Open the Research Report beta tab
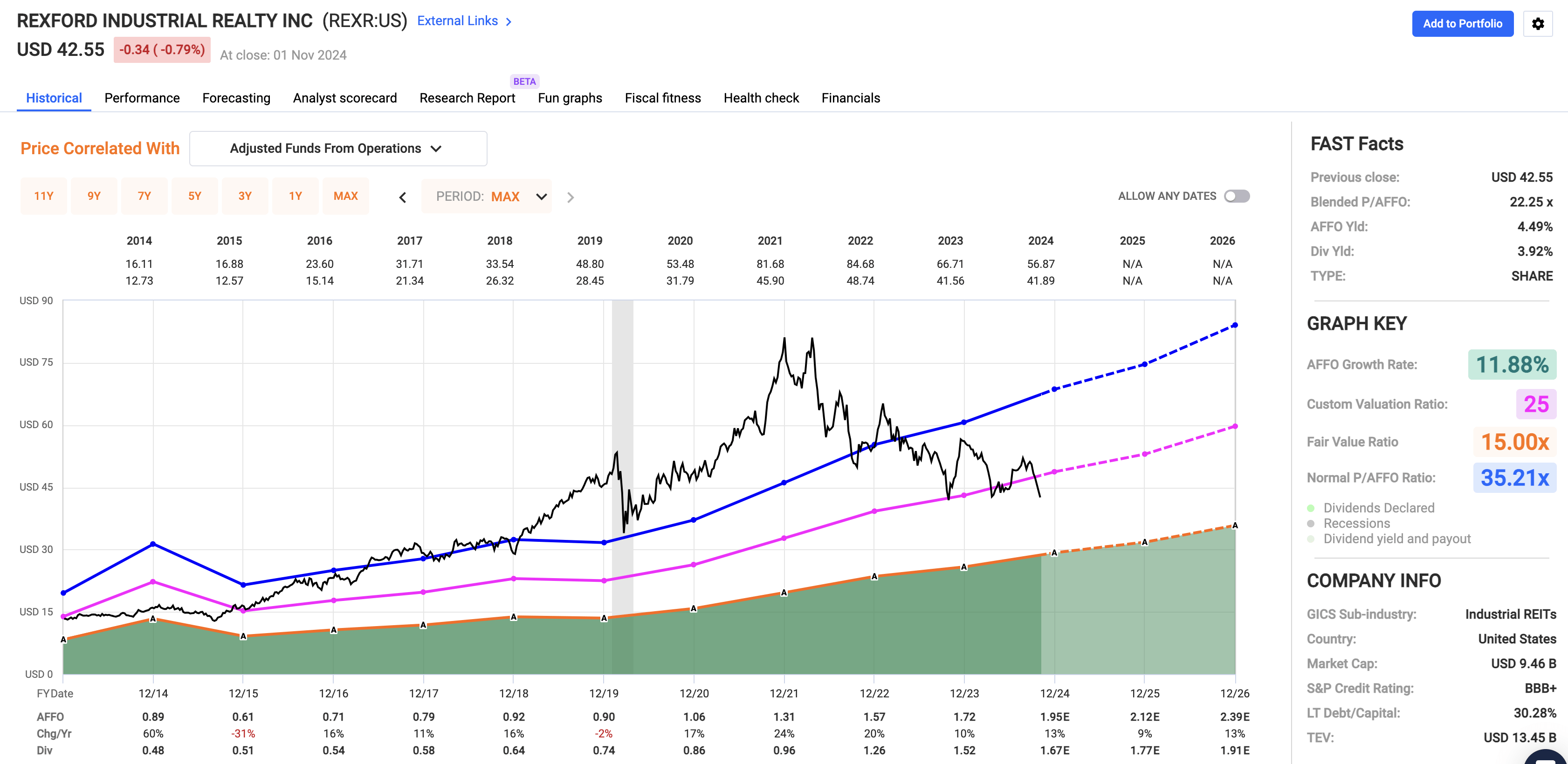The height and width of the screenshot is (764, 1568). (x=467, y=98)
